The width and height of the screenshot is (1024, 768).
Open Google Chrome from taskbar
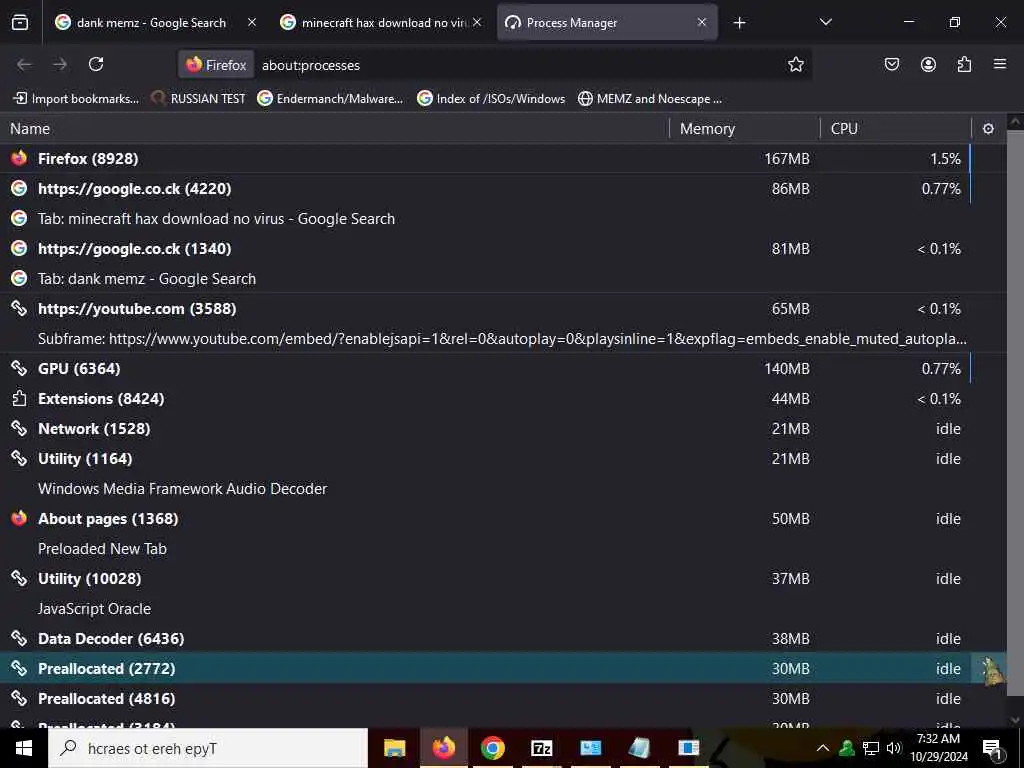tap(492, 748)
